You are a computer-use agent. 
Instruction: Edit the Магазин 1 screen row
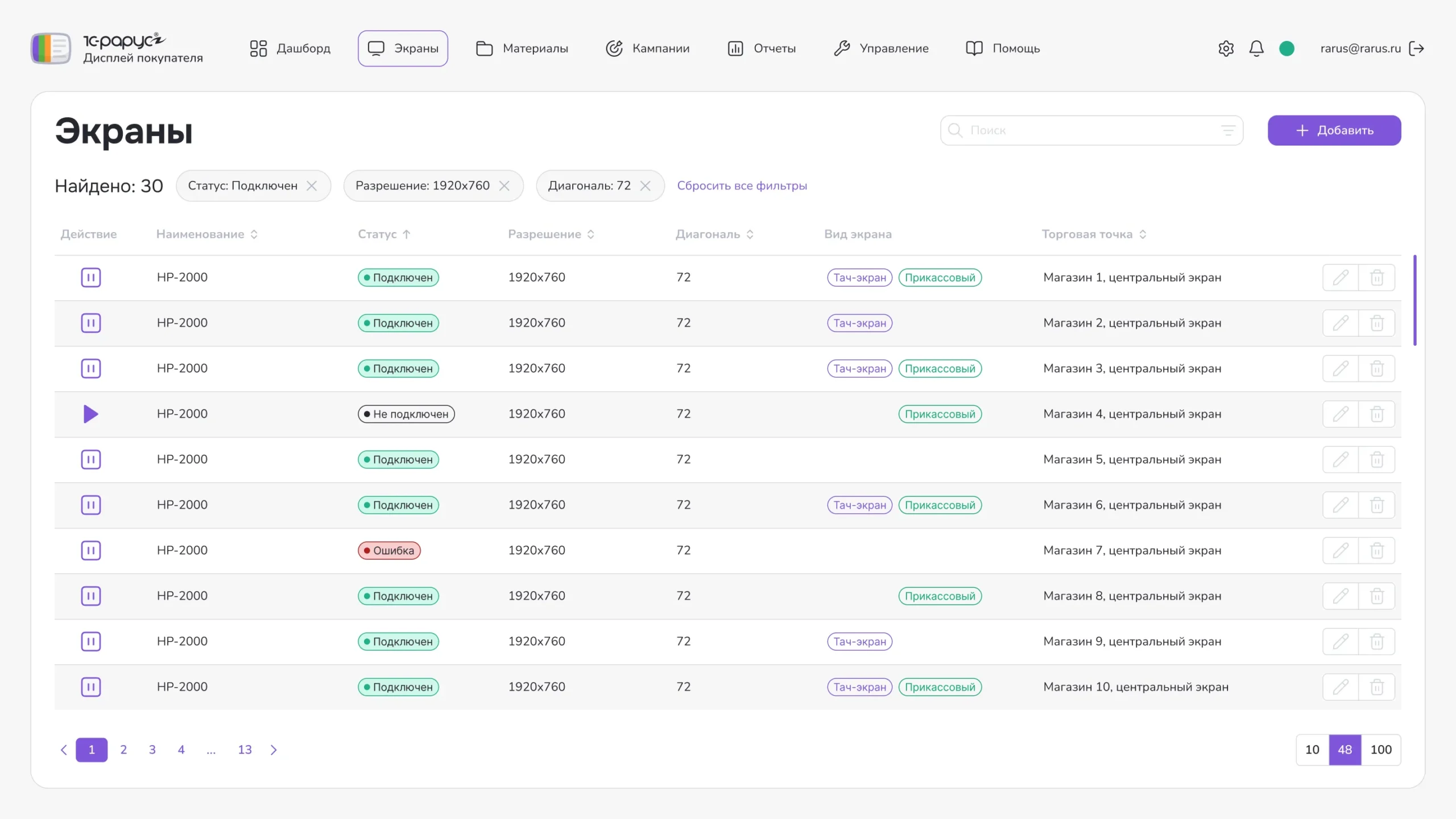[1340, 278]
